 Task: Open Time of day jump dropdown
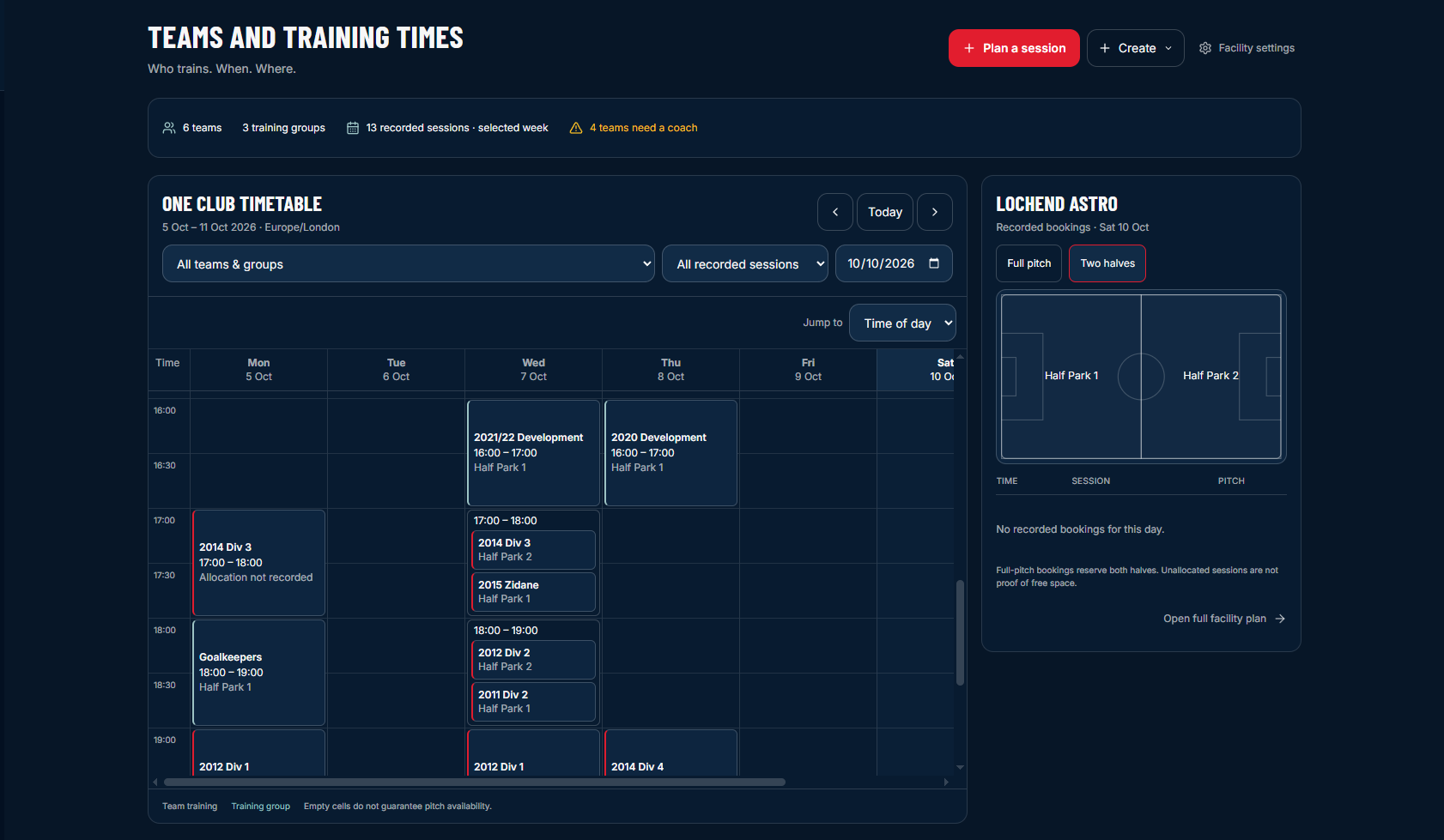pos(902,323)
